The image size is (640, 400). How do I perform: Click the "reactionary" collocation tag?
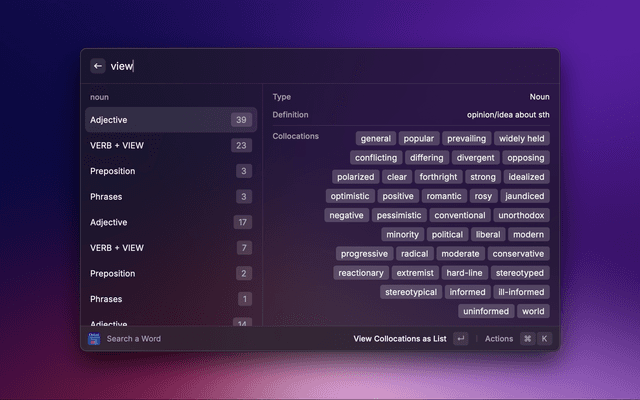pos(361,273)
